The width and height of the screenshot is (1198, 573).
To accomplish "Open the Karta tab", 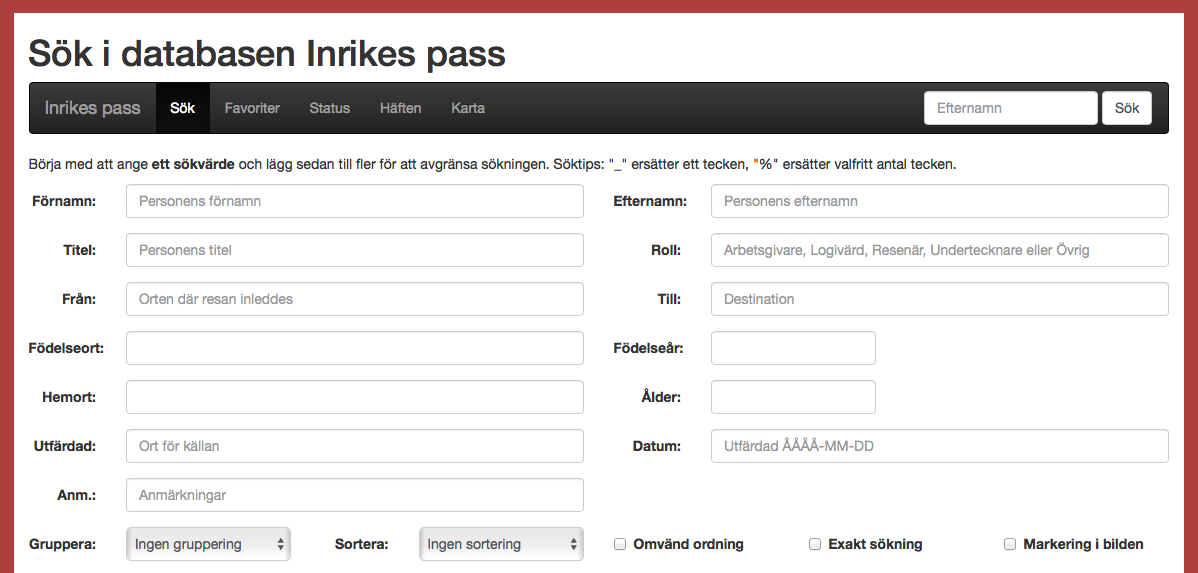I will [x=468, y=108].
